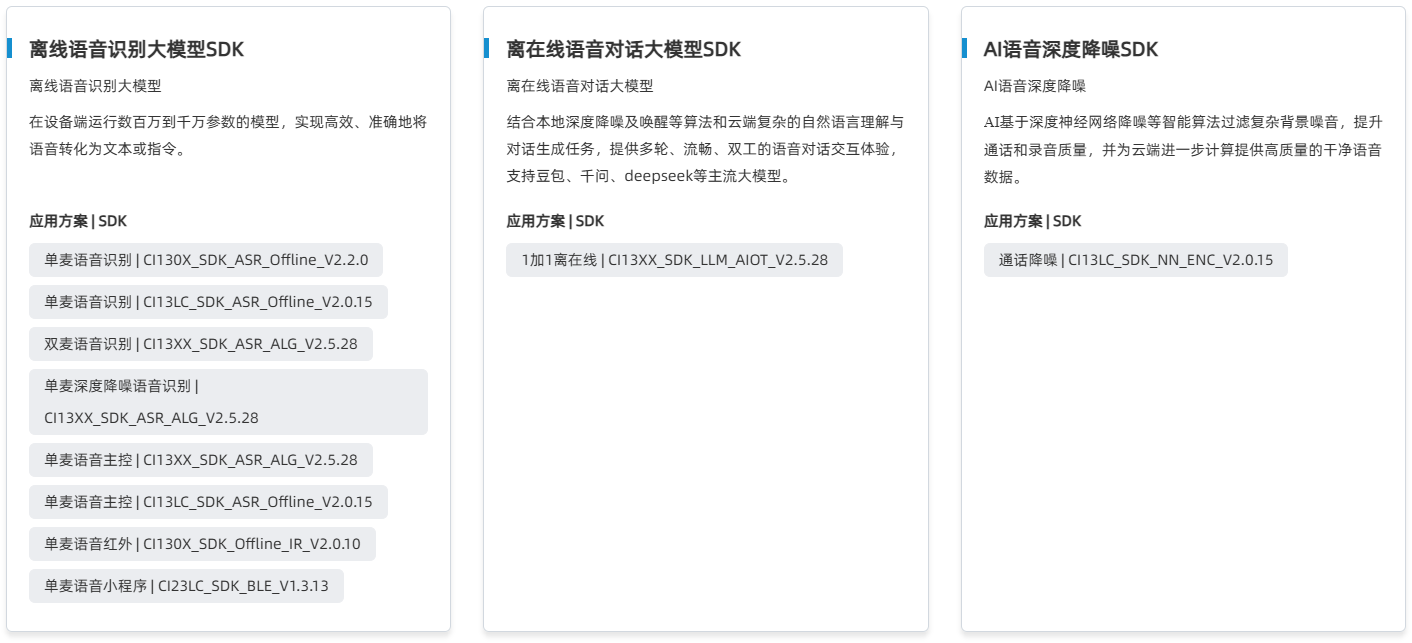Open 单麦语音识别 CI13LC_SDK_ASR_Offline_V2.0.15 link
1412x643 pixels.
[208, 302]
